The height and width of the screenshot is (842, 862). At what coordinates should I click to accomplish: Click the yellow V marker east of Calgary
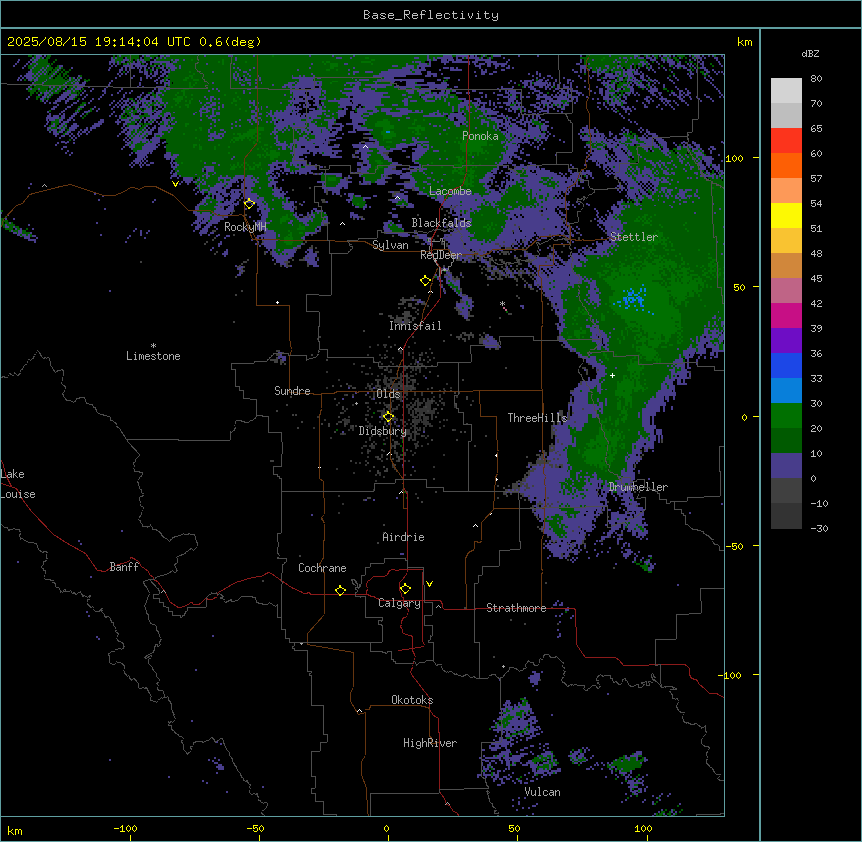point(429,584)
